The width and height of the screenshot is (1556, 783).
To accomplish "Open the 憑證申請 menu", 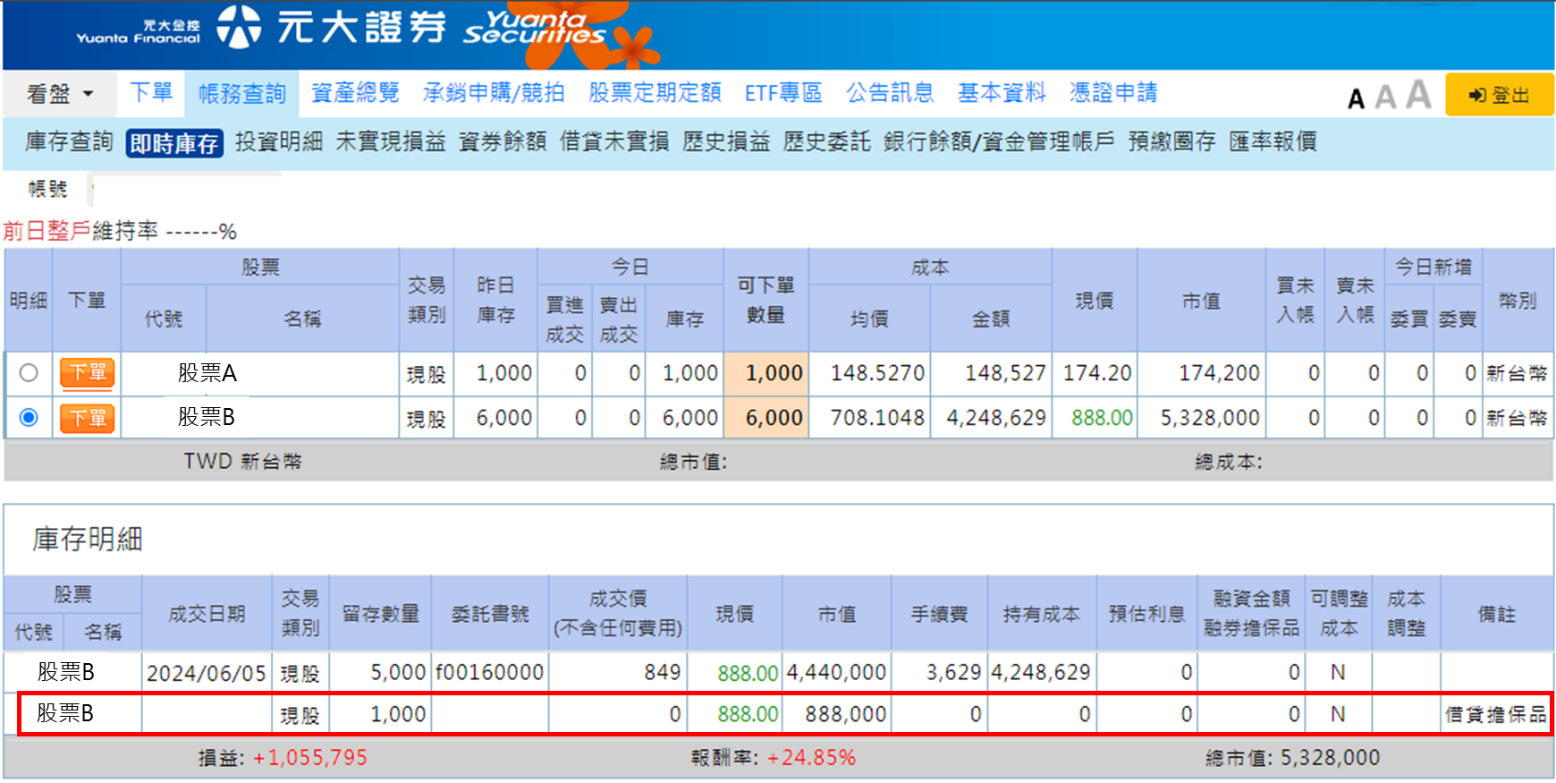I will (1113, 93).
